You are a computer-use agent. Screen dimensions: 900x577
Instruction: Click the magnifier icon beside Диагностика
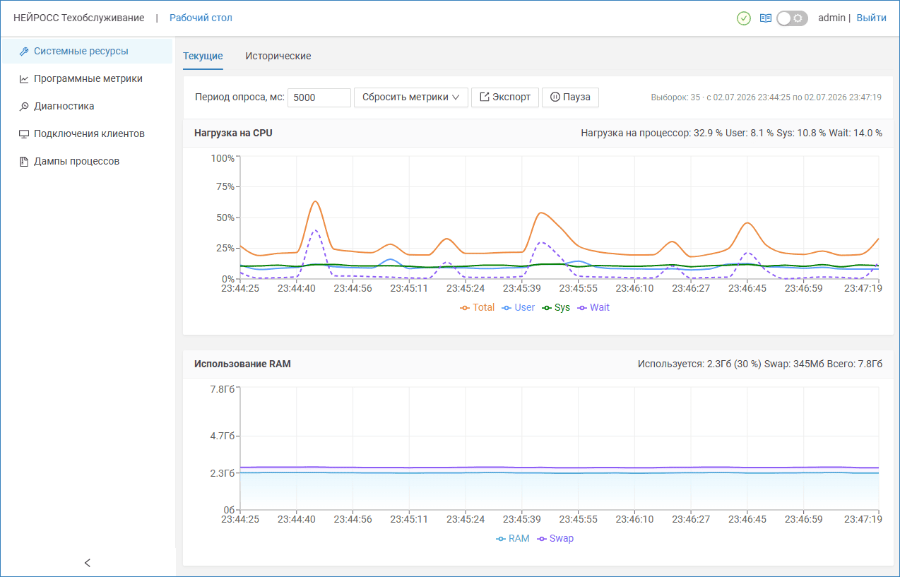click(x=24, y=106)
